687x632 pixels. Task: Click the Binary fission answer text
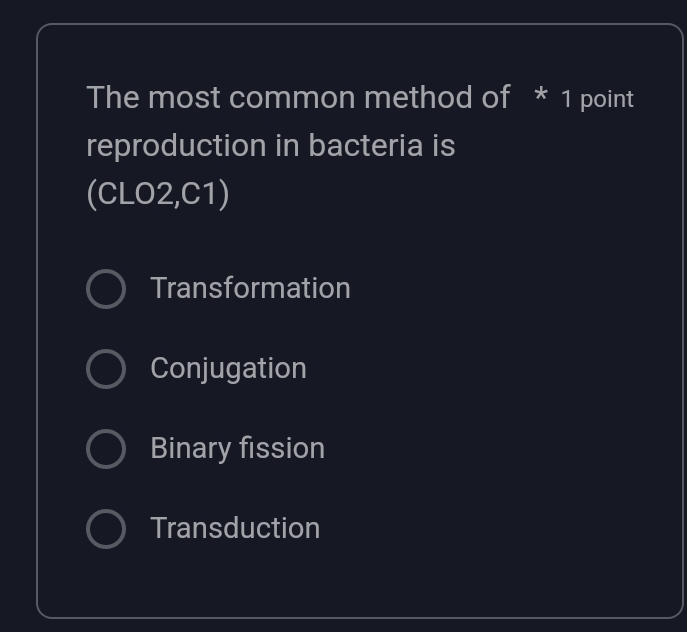(237, 448)
